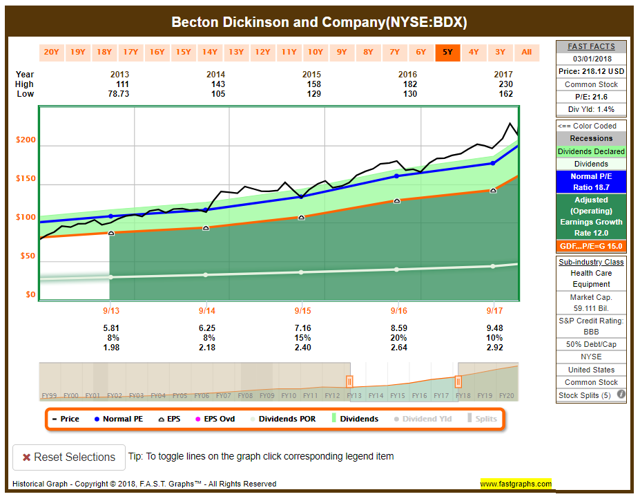Click the 2017 EPS value 9.48
640x501 pixels.
pyautogui.click(x=495, y=328)
